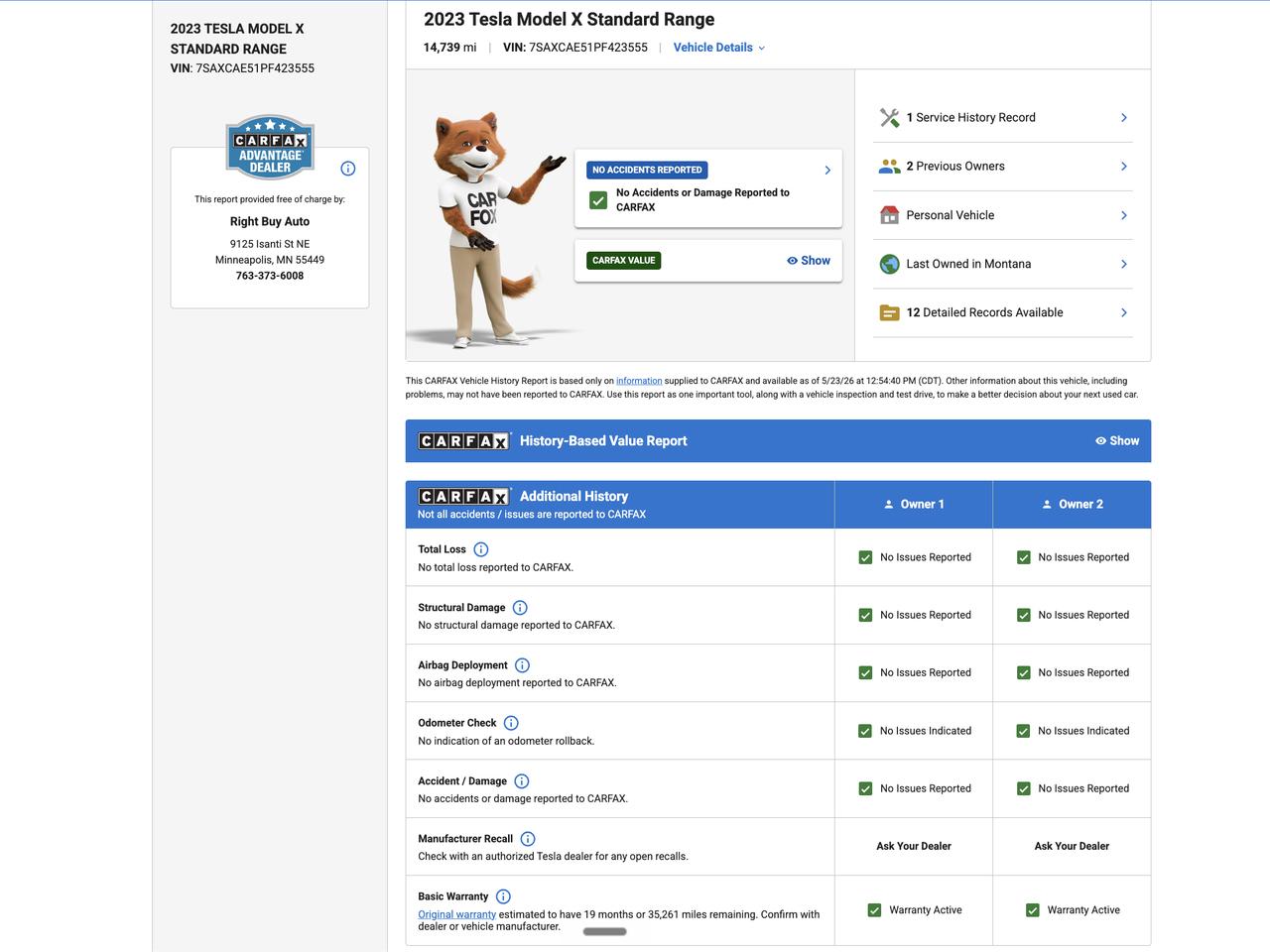Click 'No Issues Indicated' under Owner 2
Image resolution: width=1270 pixels, height=952 pixels.
pos(1083,731)
